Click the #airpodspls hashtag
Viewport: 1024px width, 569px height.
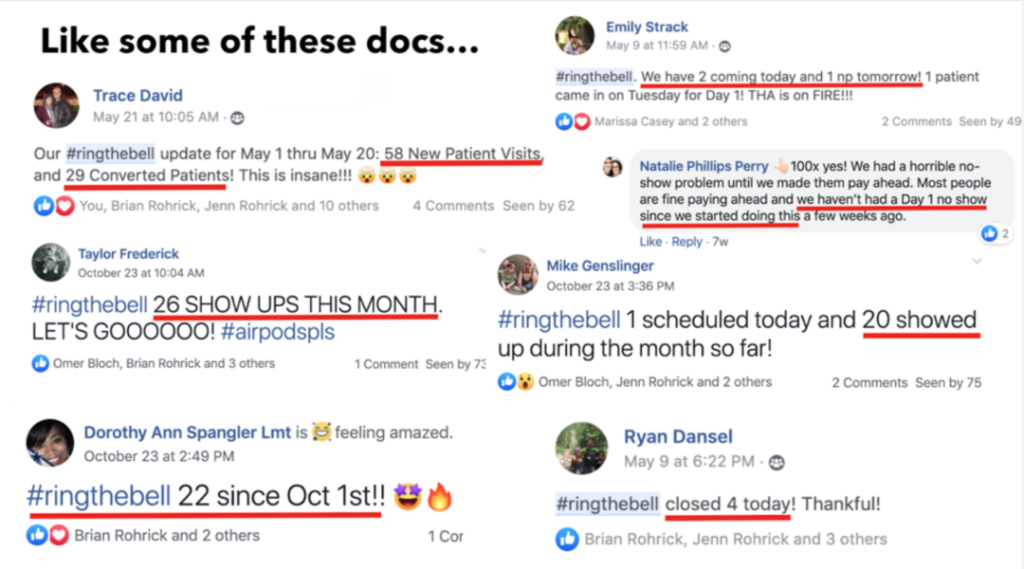(x=278, y=332)
